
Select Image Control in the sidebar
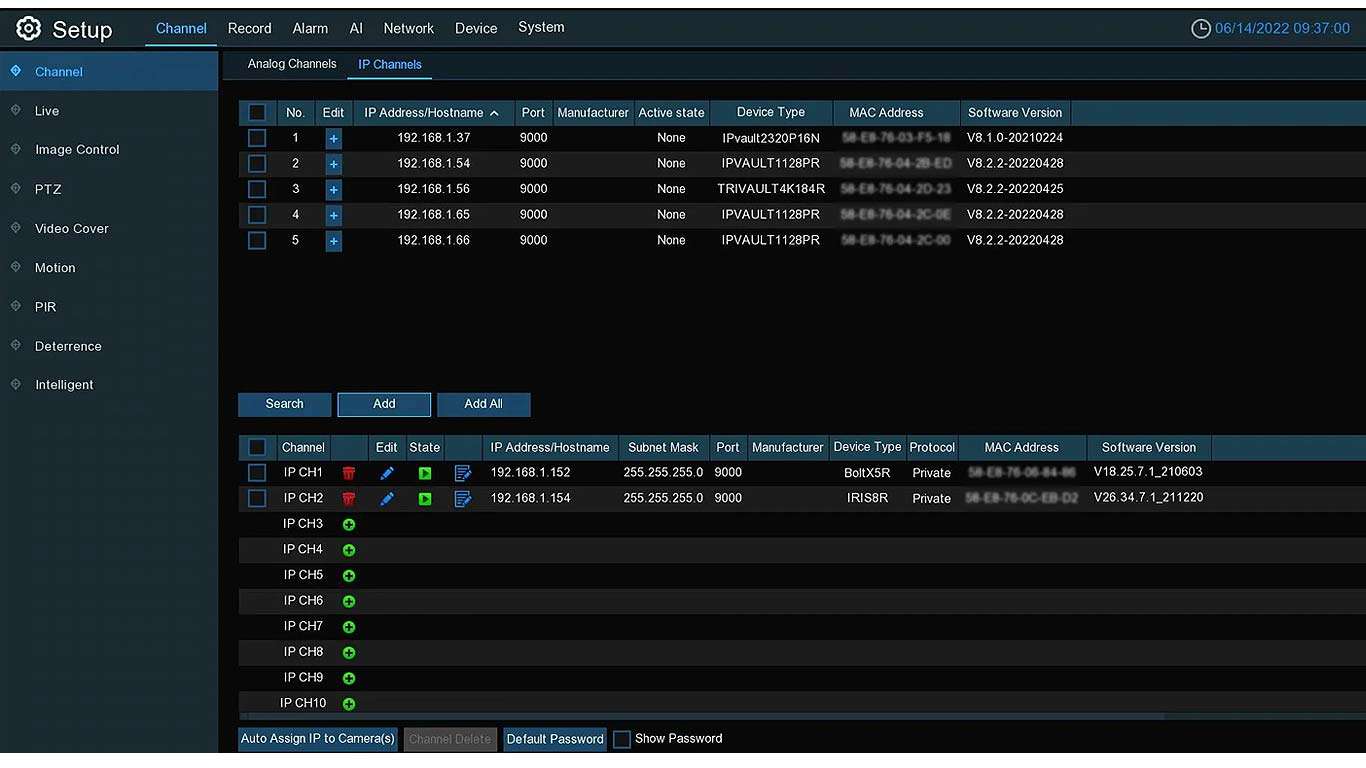pyautogui.click(x=77, y=150)
